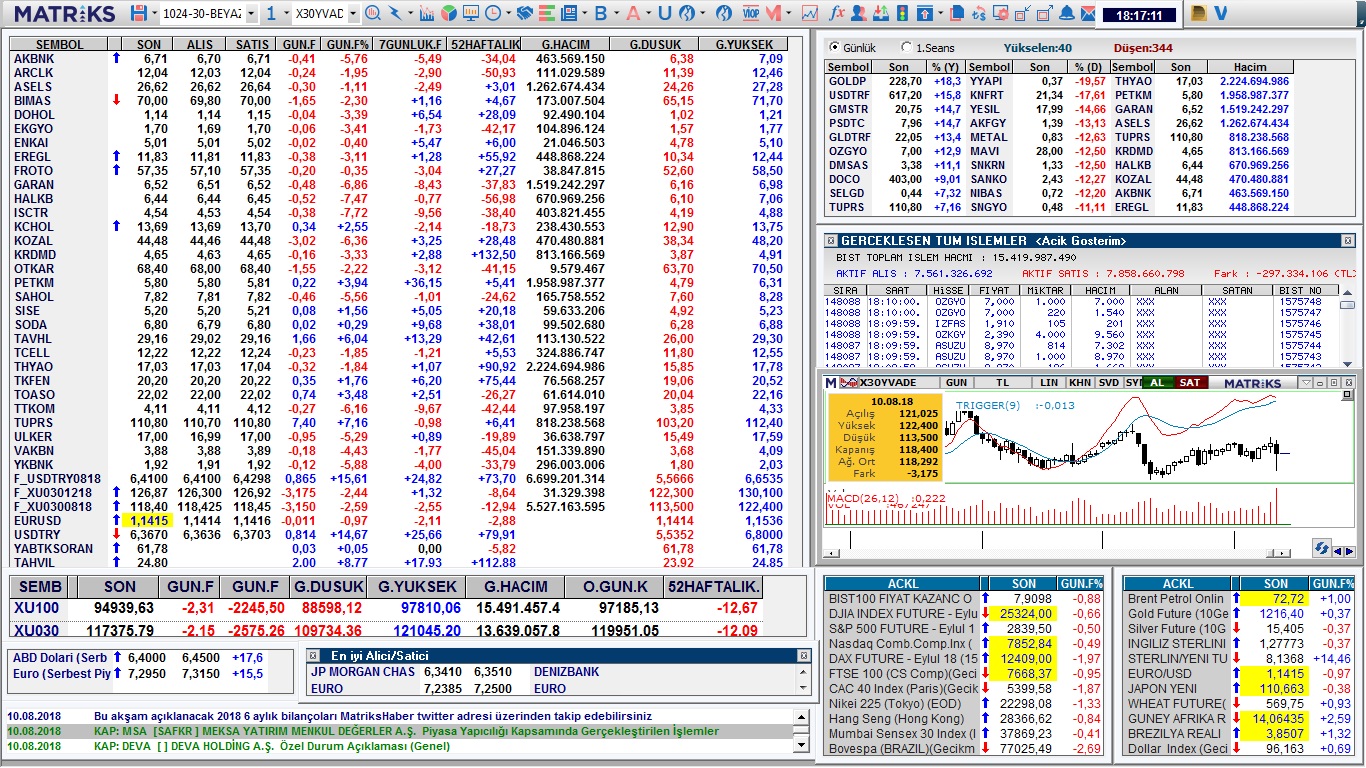
Task: Click the blue lightning bolt icon
Action: (x=395, y=13)
